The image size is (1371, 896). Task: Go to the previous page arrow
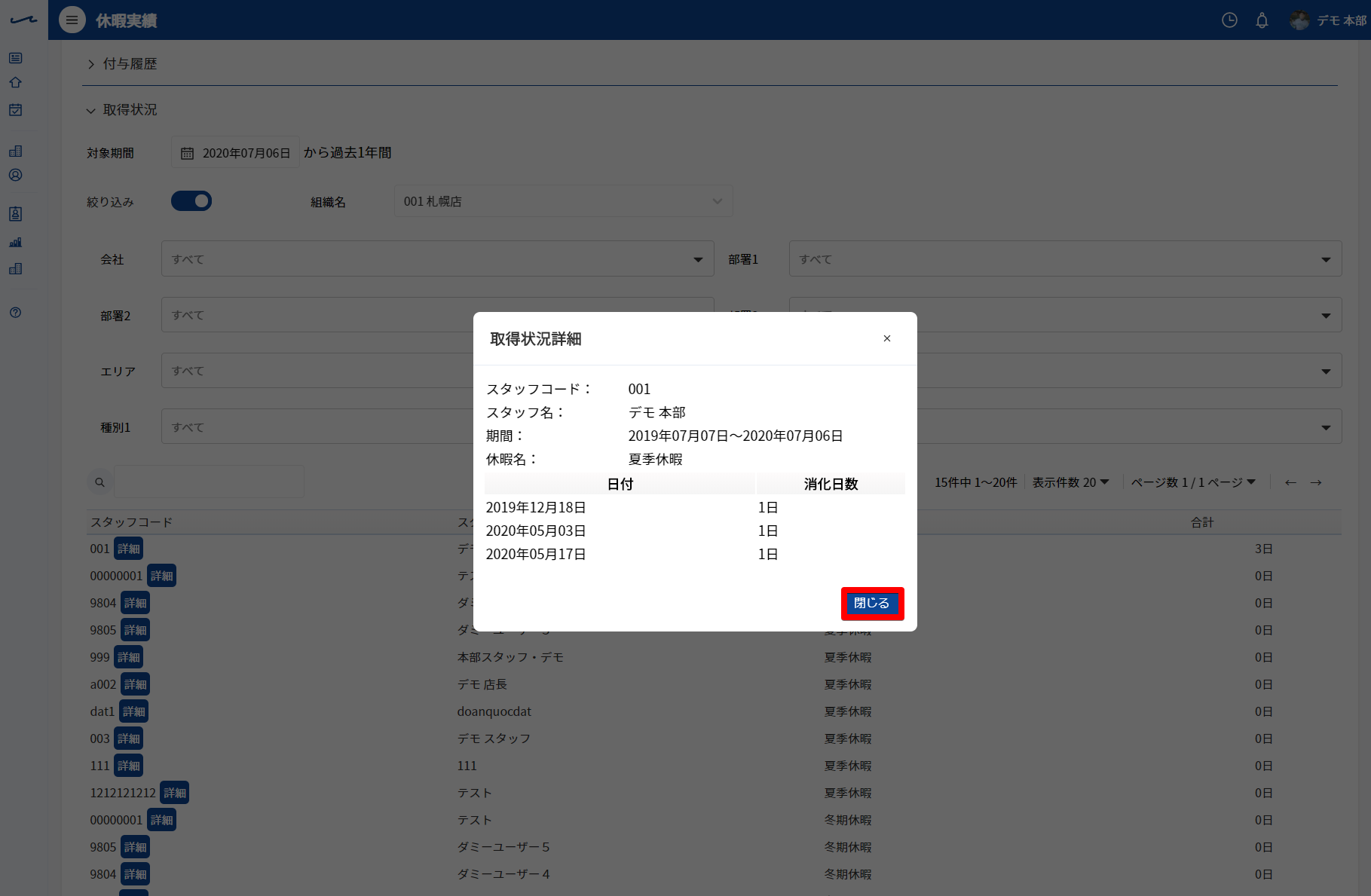pos(1290,482)
